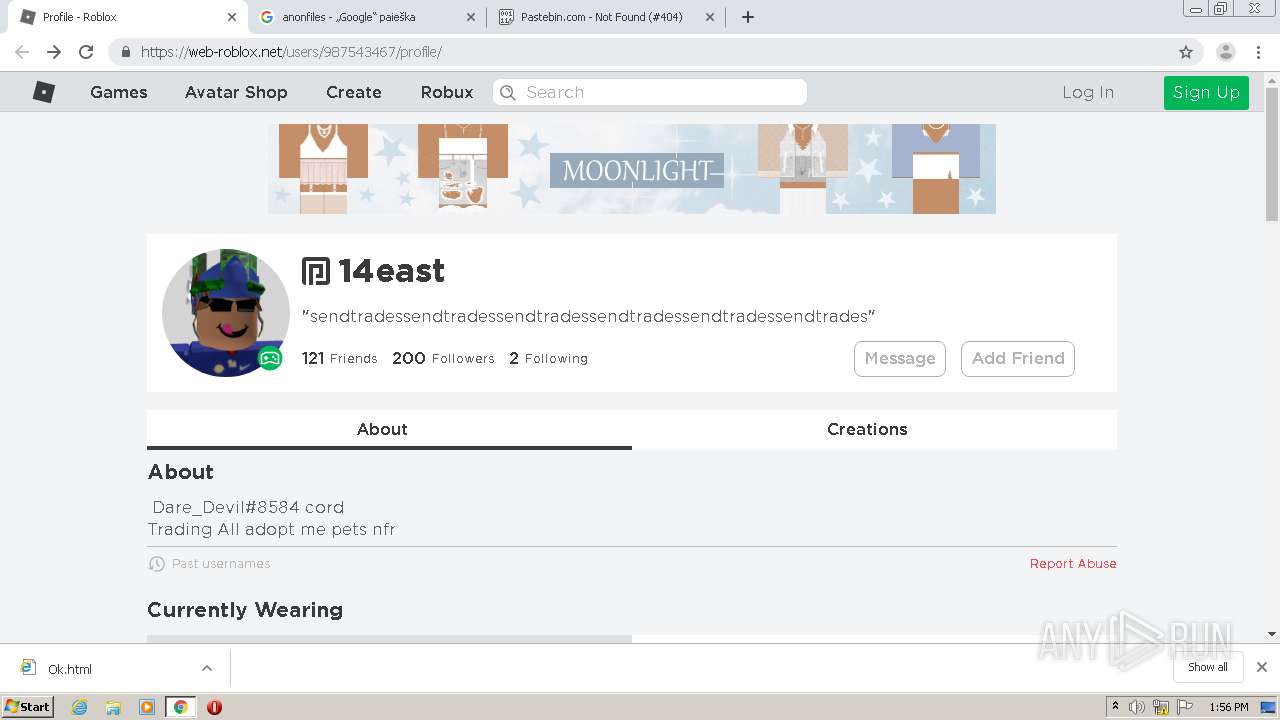Screen dimensions: 1280x720
Task: Click the Action Center flag icon
Action: 1184,707
